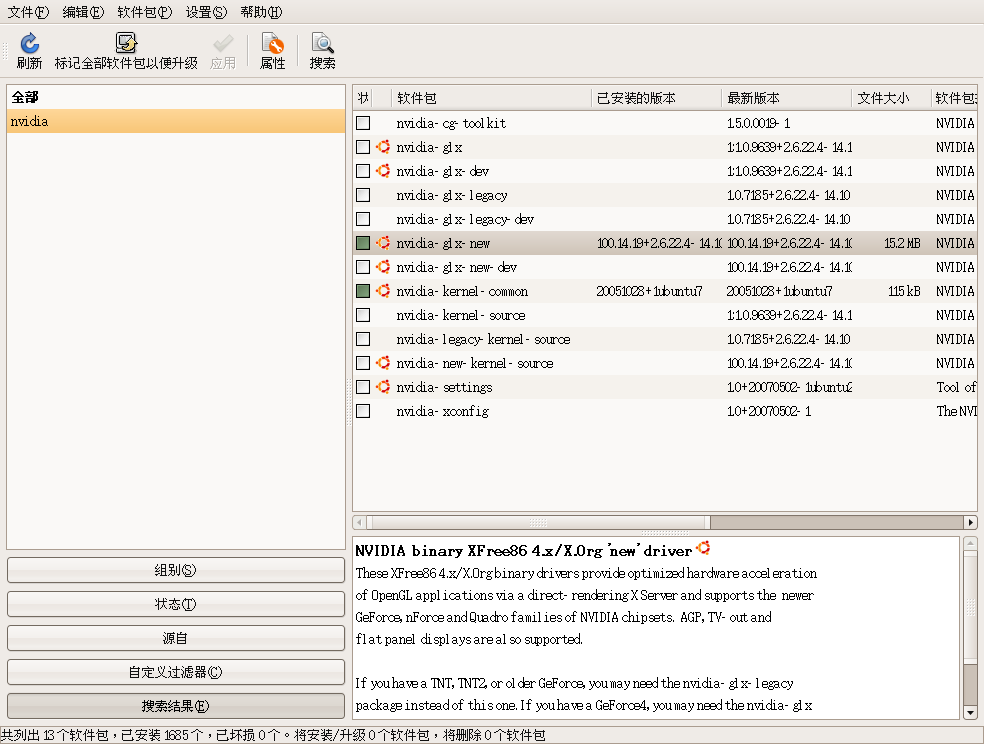
Task: Select nvidia-legacy-kernel-source package name
Action: pos(483,339)
